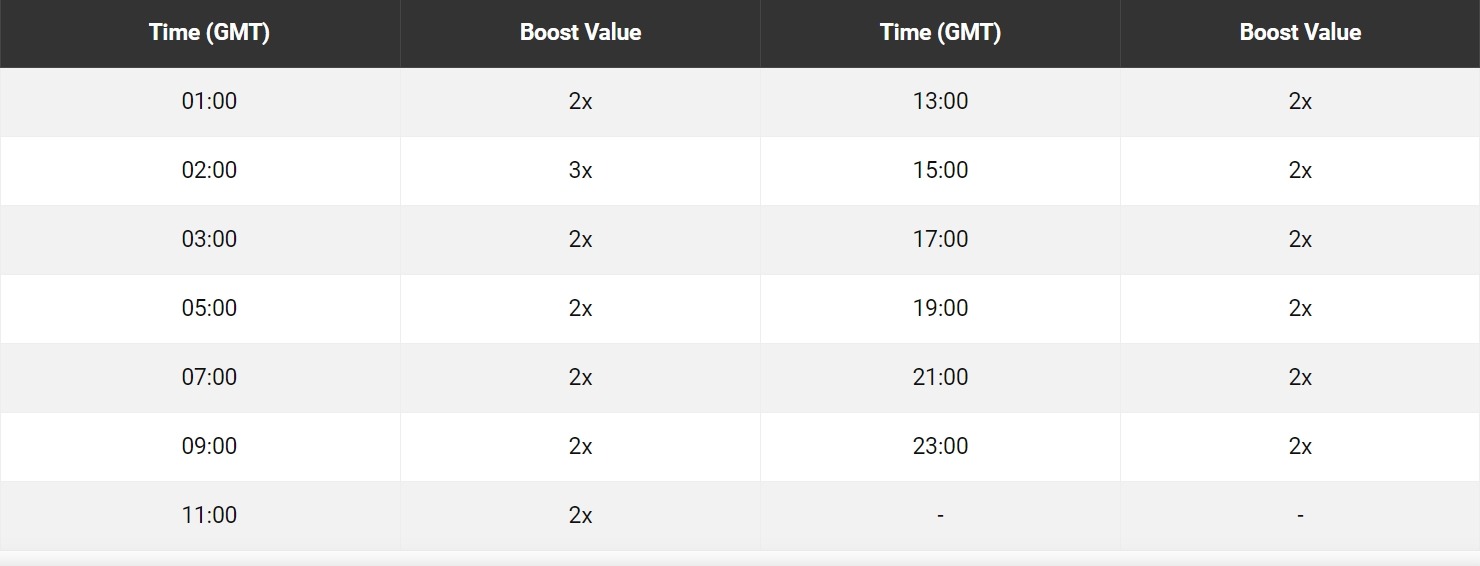Select the 02:00 time cell

click(209, 170)
